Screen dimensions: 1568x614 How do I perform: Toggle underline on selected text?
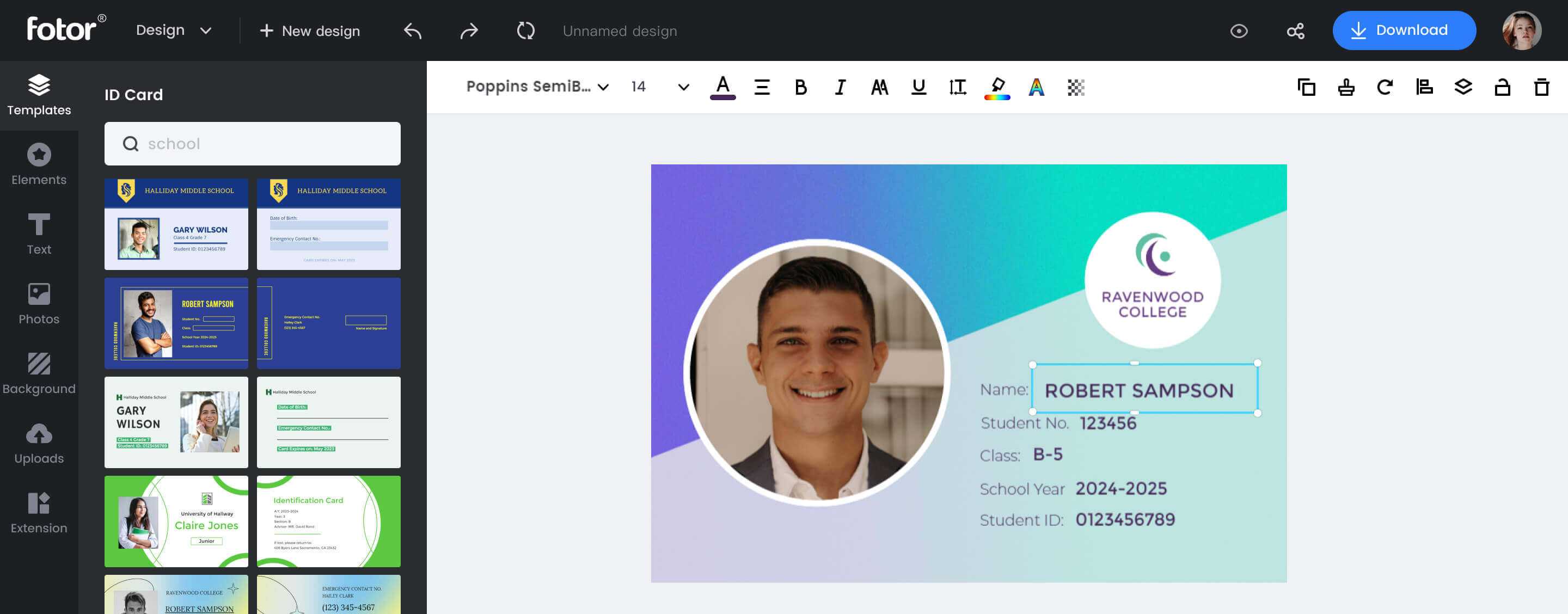point(918,87)
